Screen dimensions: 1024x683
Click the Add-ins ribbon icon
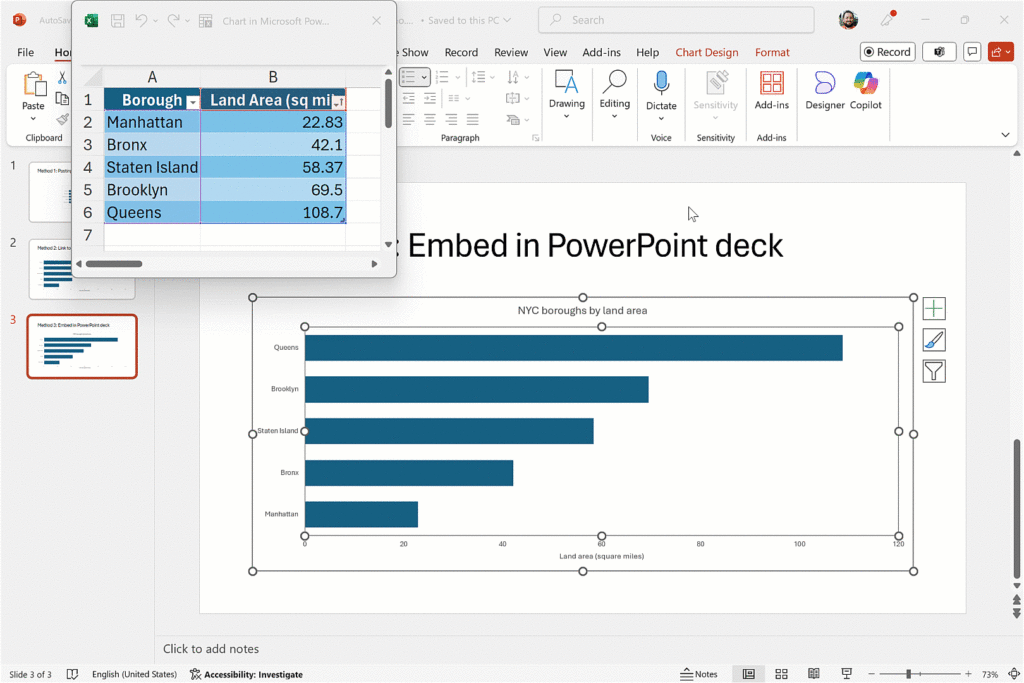[771, 90]
